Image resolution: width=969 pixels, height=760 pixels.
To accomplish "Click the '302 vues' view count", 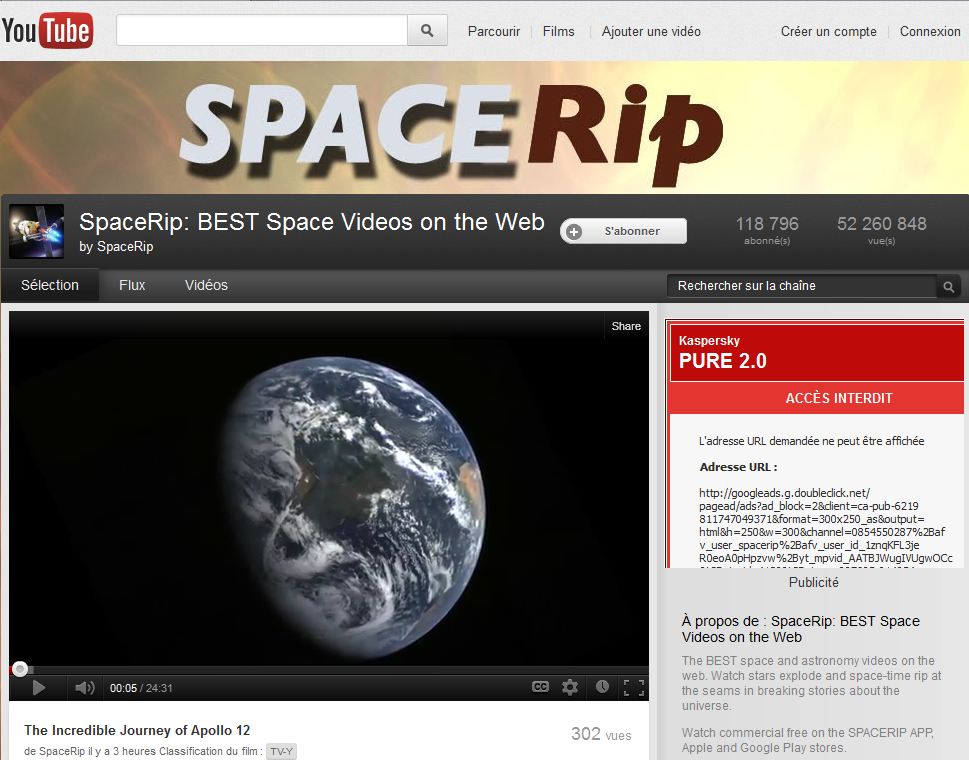I will pos(601,734).
